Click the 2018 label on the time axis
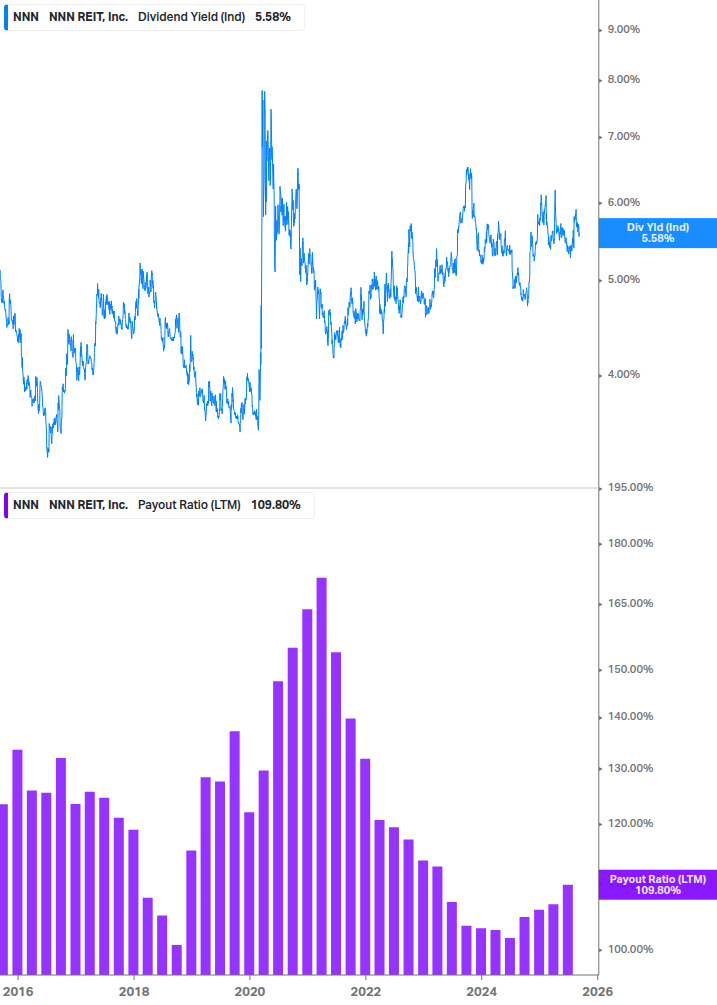Screen dimensions: 717x1005 point(134,992)
